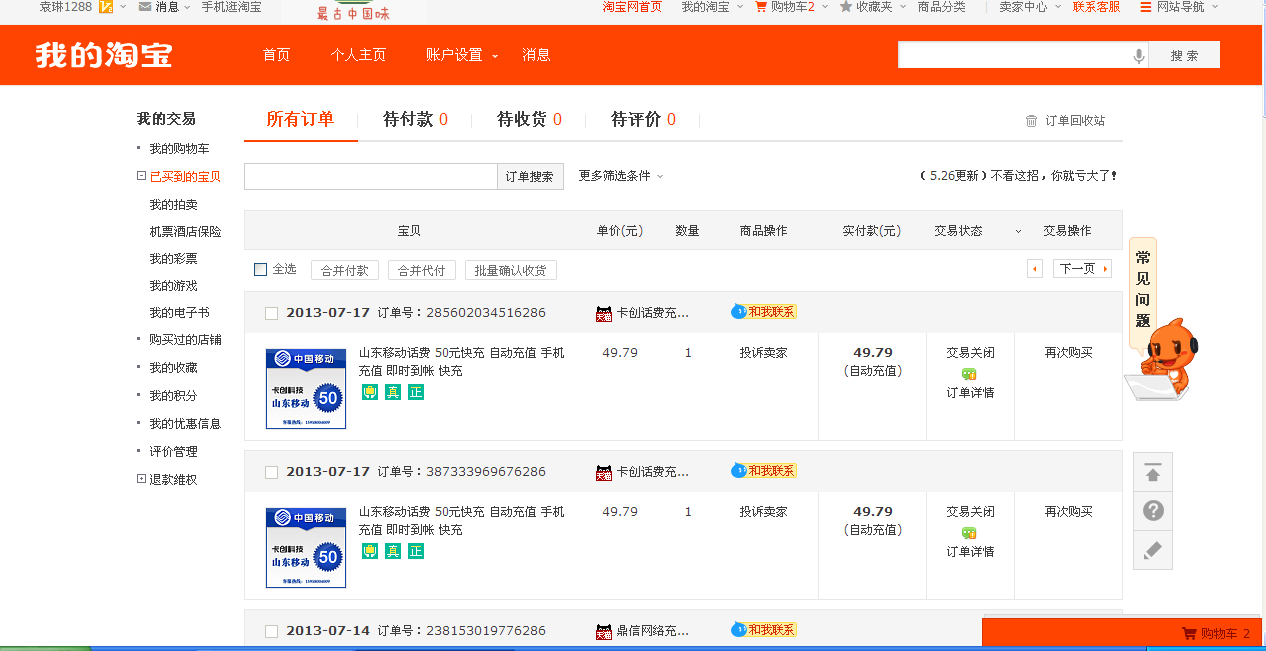The image size is (1266, 651).
Task: Check the 全选 select-all checkbox
Action: [261, 269]
